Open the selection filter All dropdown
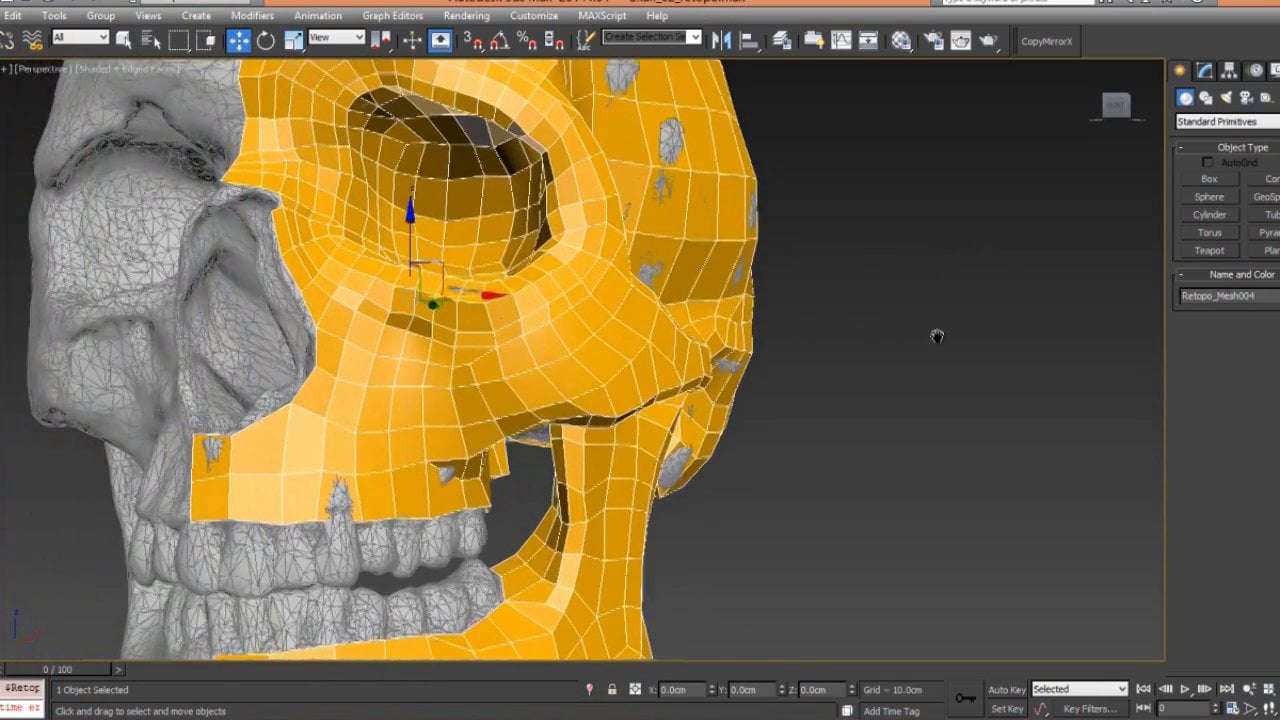1280x720 pixels. click(80, 38)
